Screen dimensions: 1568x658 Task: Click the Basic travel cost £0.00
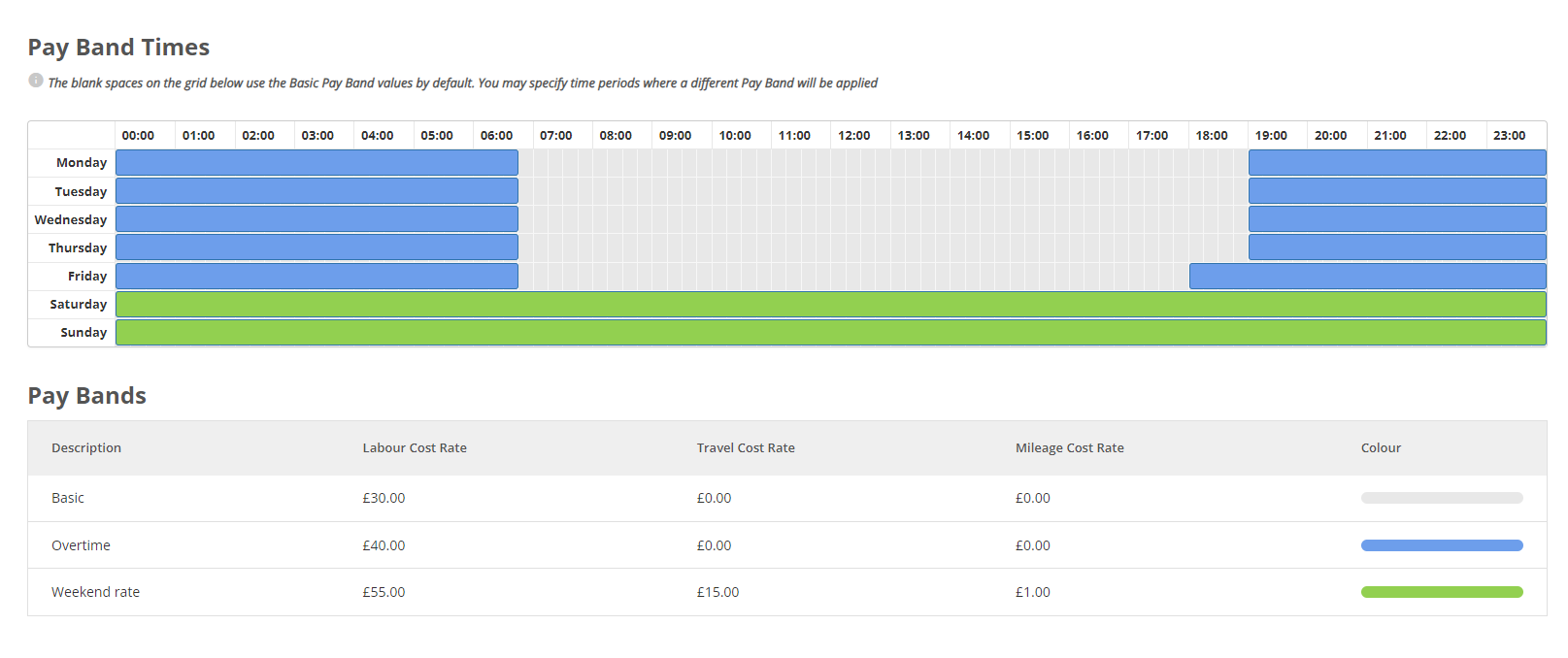tap(714, 498)
